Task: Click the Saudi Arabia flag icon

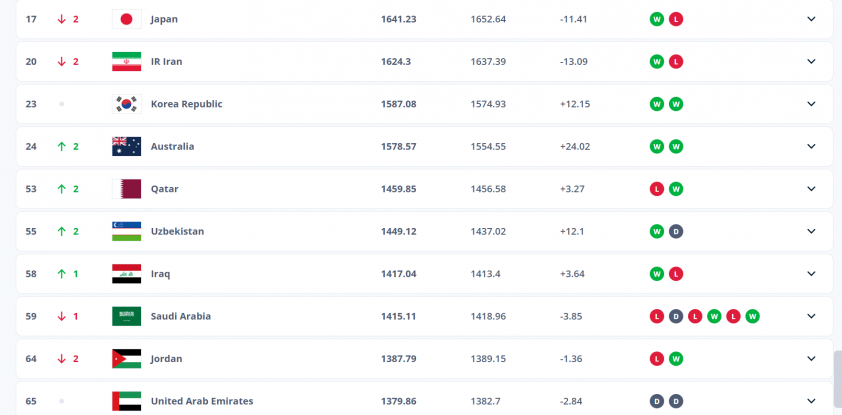Action: click(127, 316)
